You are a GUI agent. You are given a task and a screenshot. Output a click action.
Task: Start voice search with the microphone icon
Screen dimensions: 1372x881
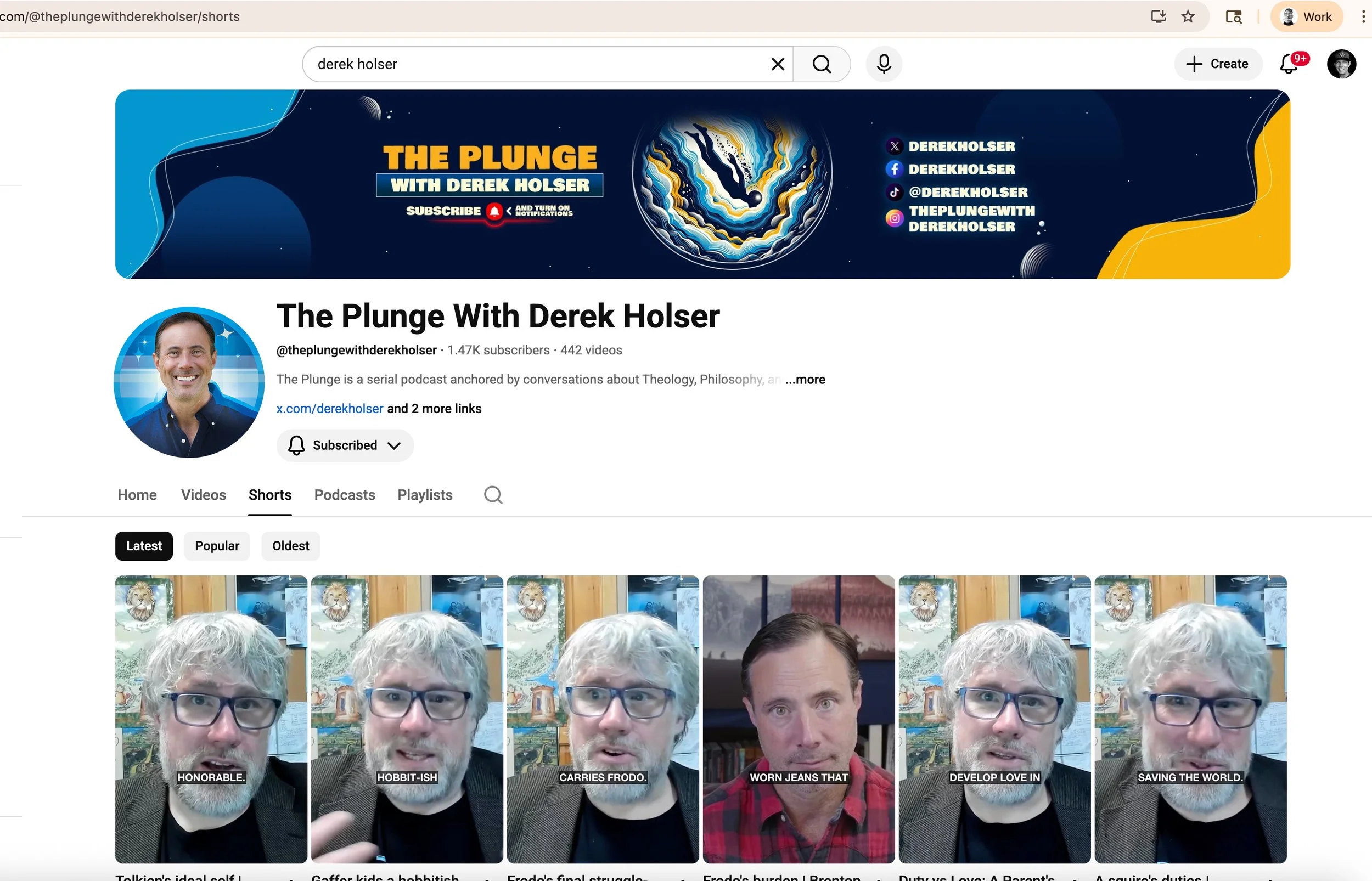click(x=884, y=64)
